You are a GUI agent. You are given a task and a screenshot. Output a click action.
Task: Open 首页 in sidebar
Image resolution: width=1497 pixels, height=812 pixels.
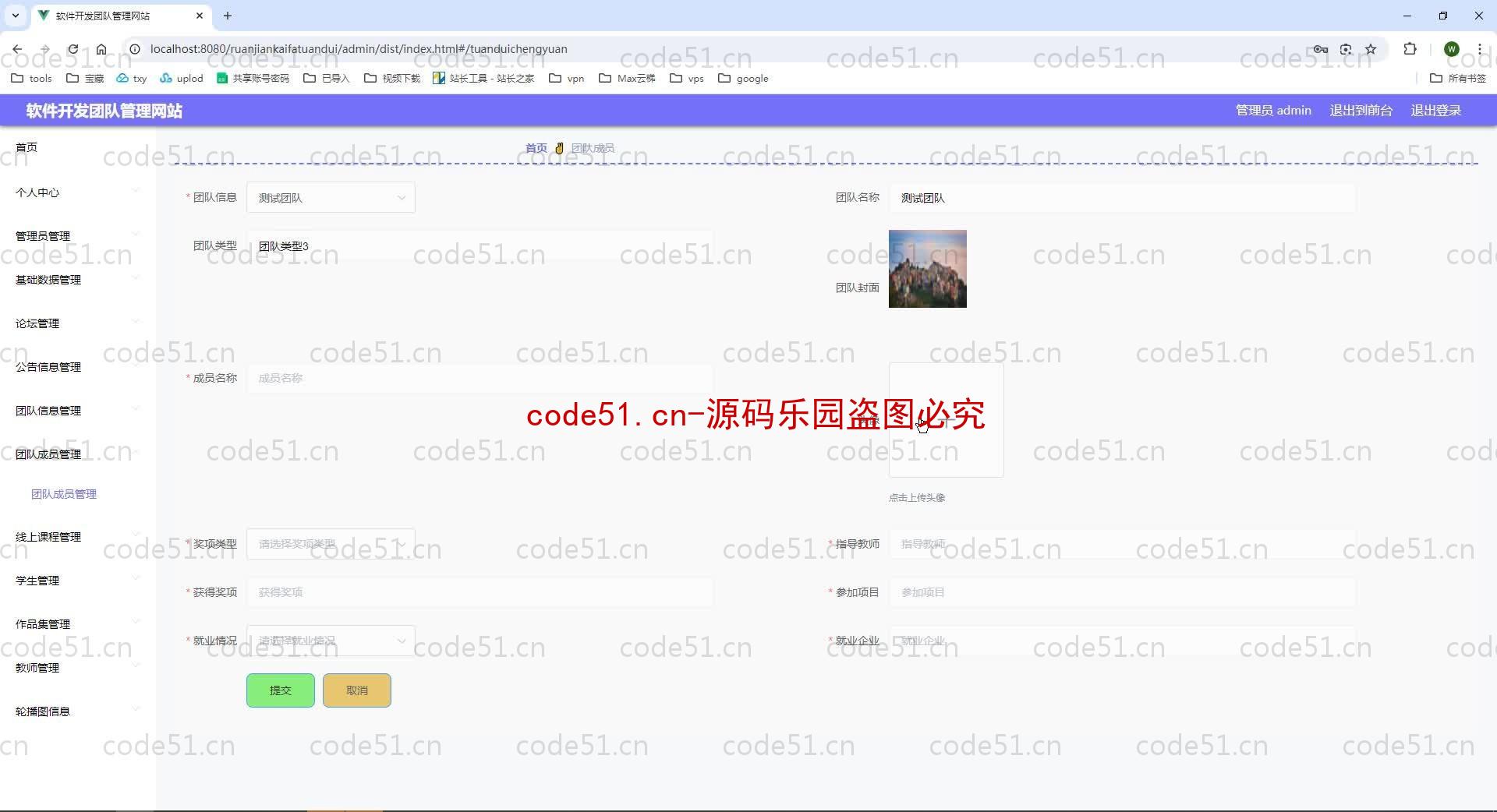(78, 147)
